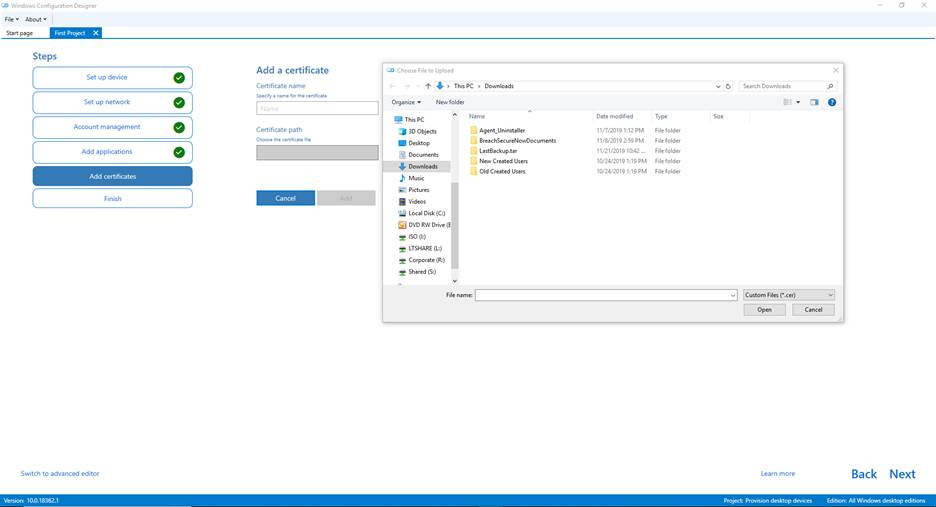Click the Certificate name input field
This screenshot has width=936, height=507.
pos(317,108)
